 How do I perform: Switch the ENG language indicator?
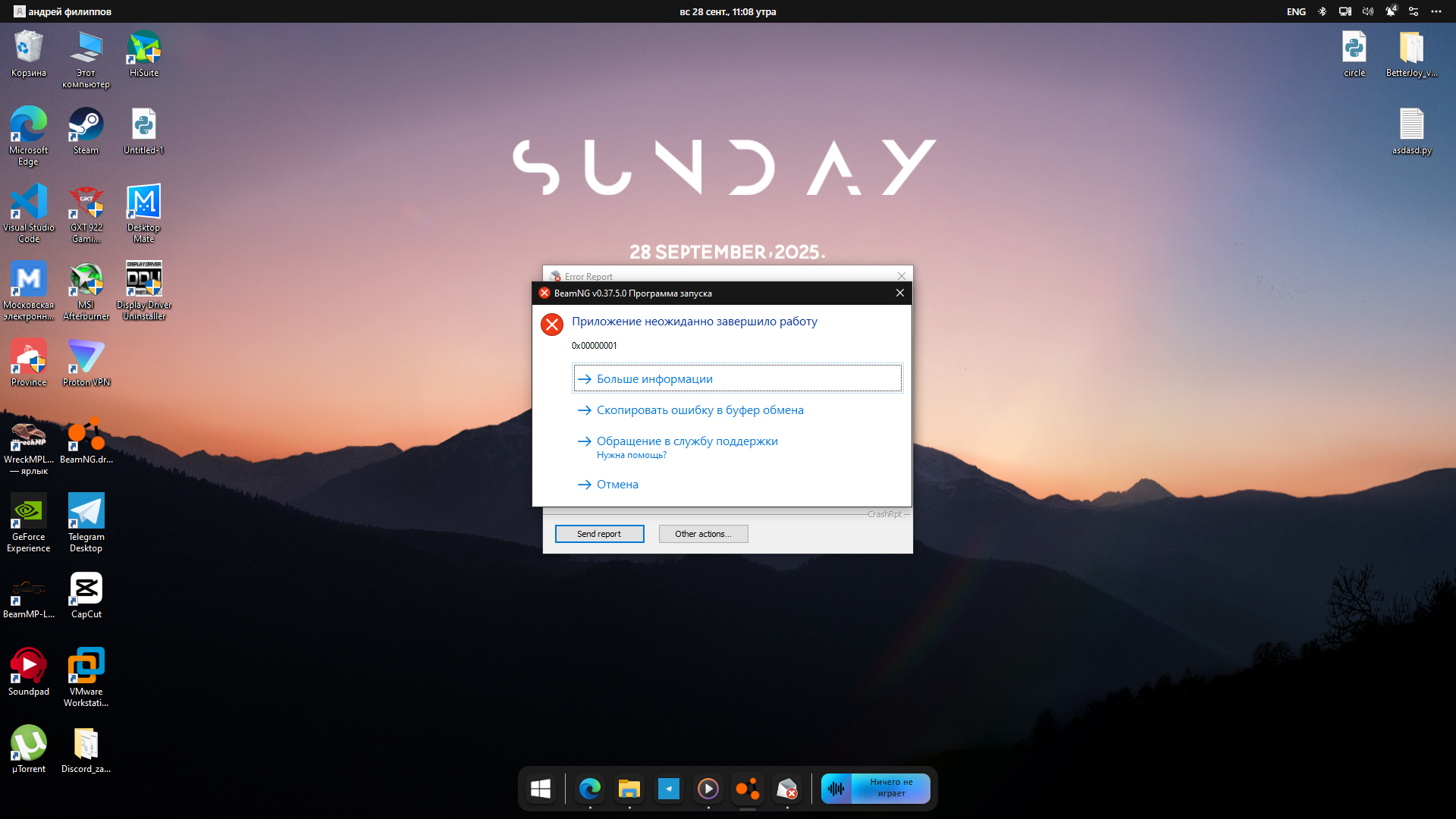click(x=1296, y=11)
